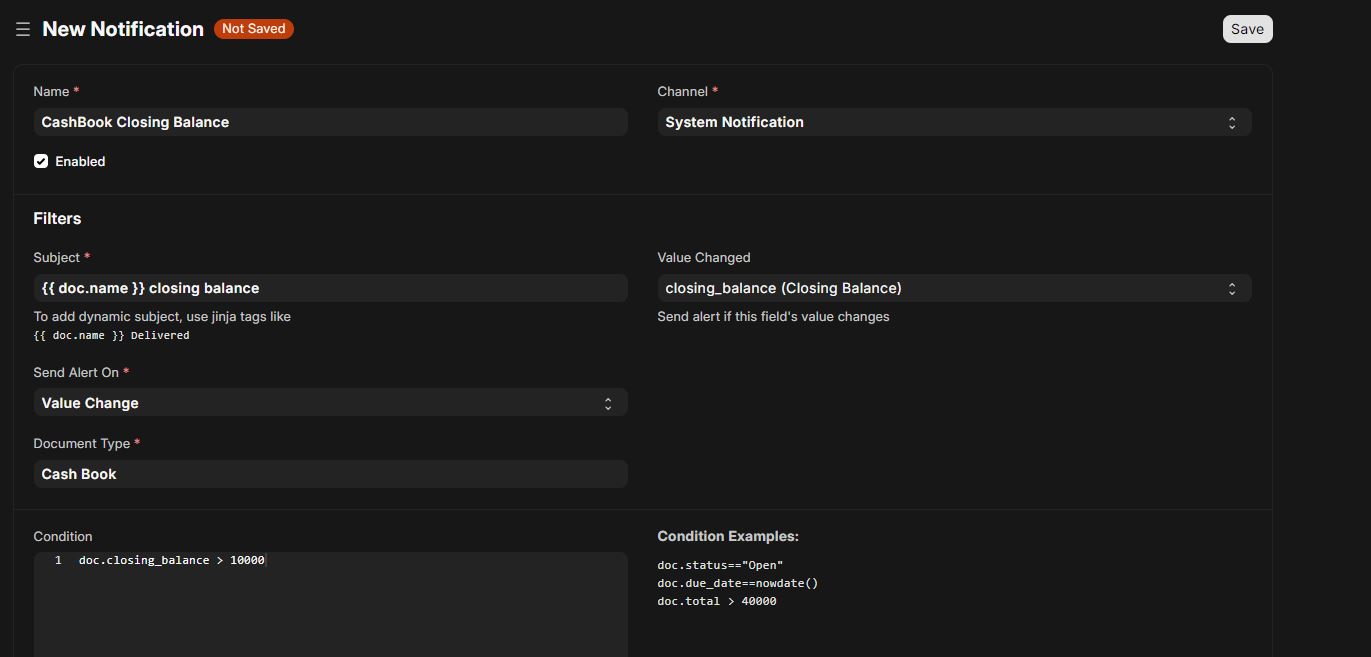Click the 'doc.total > 40000' example text
Image resolution: width=1371 pixels, height=657 pixels.
tap(717, 601)
